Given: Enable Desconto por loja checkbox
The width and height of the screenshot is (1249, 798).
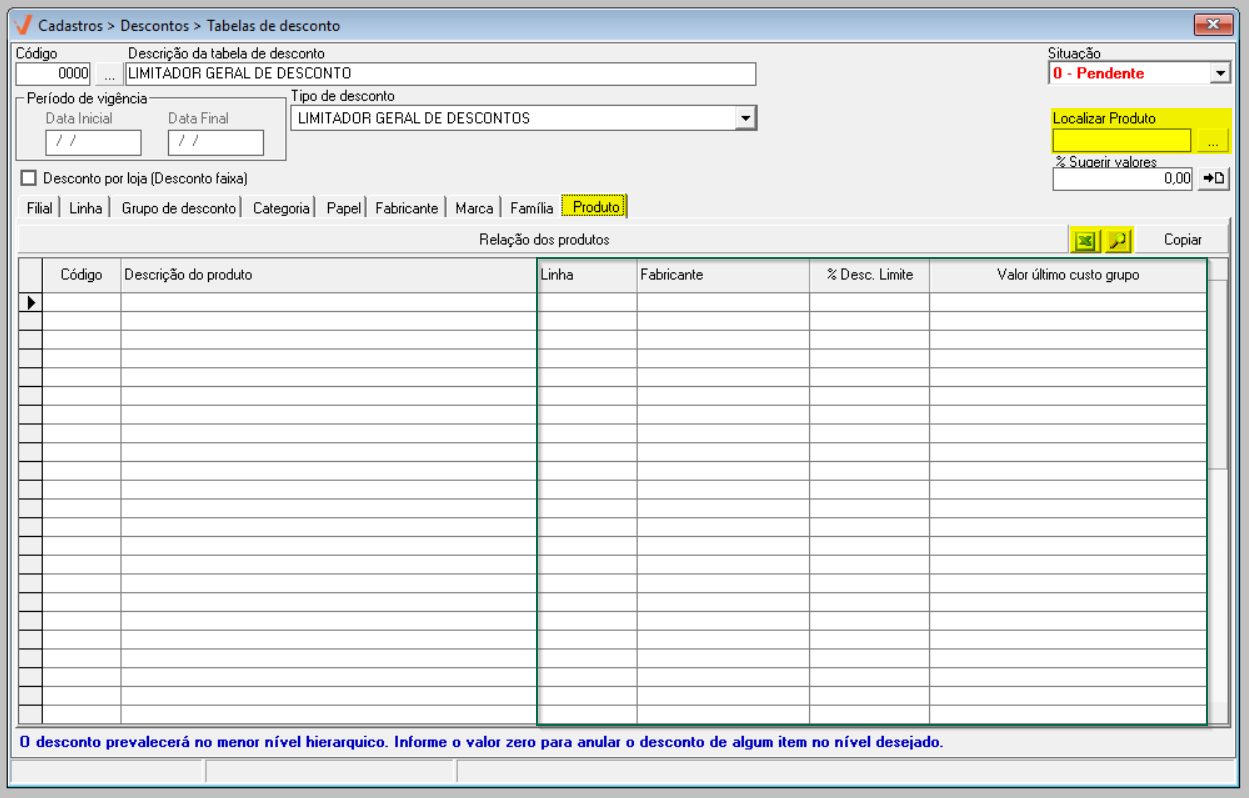Looking at the screenshot, I should [29, 178].
